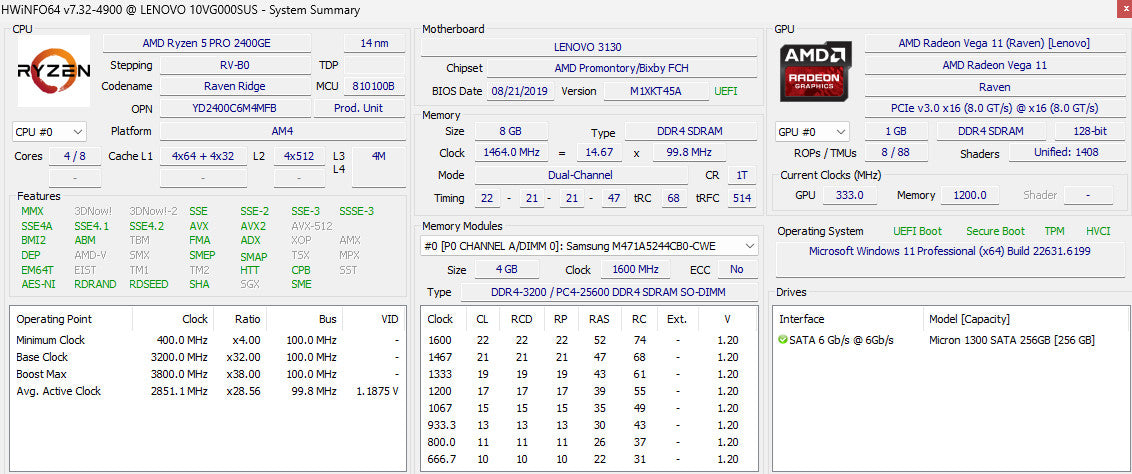Click the VID column header

[x=373, y=319]
